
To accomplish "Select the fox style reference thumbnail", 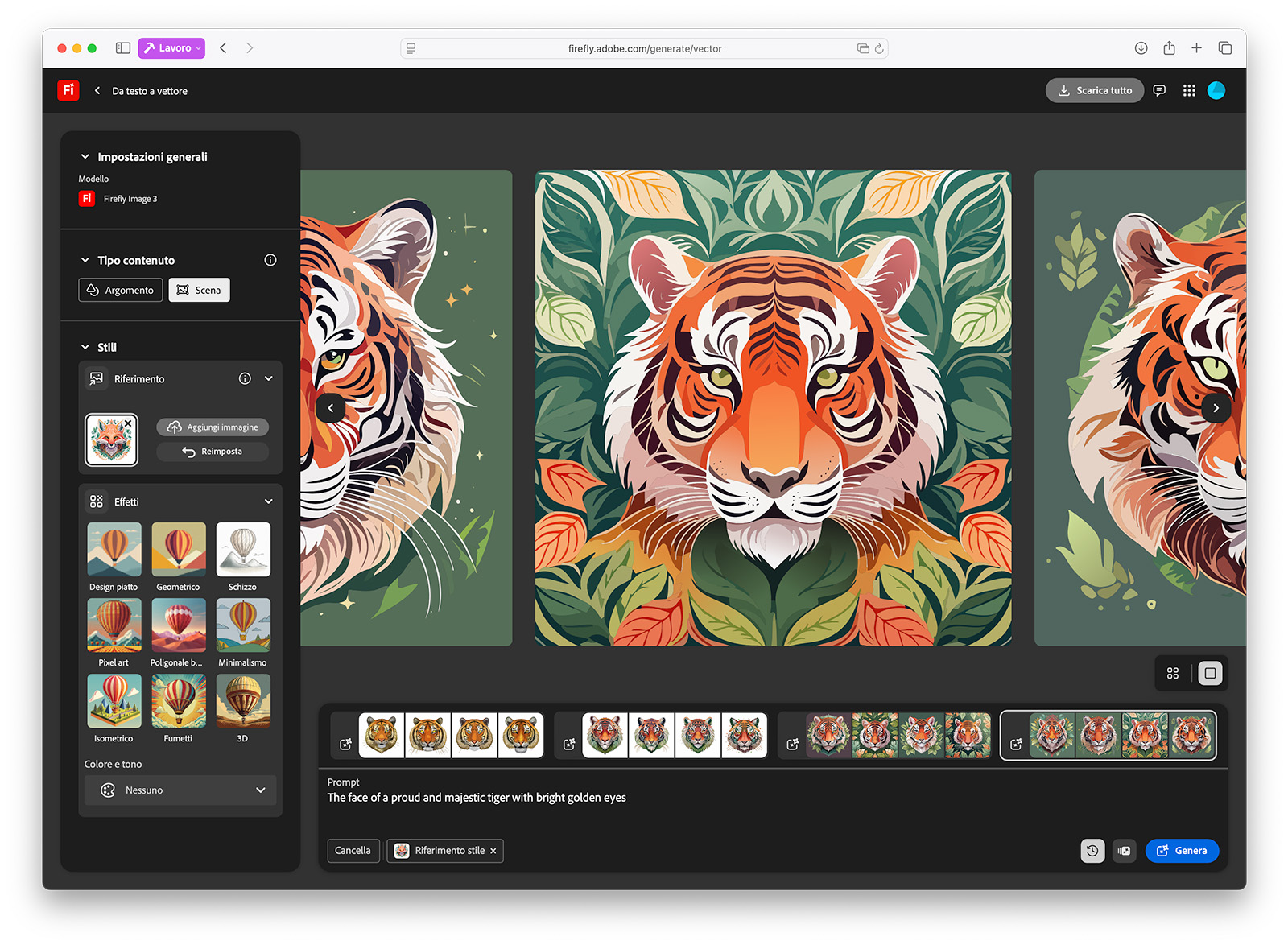I will point(111,439).
